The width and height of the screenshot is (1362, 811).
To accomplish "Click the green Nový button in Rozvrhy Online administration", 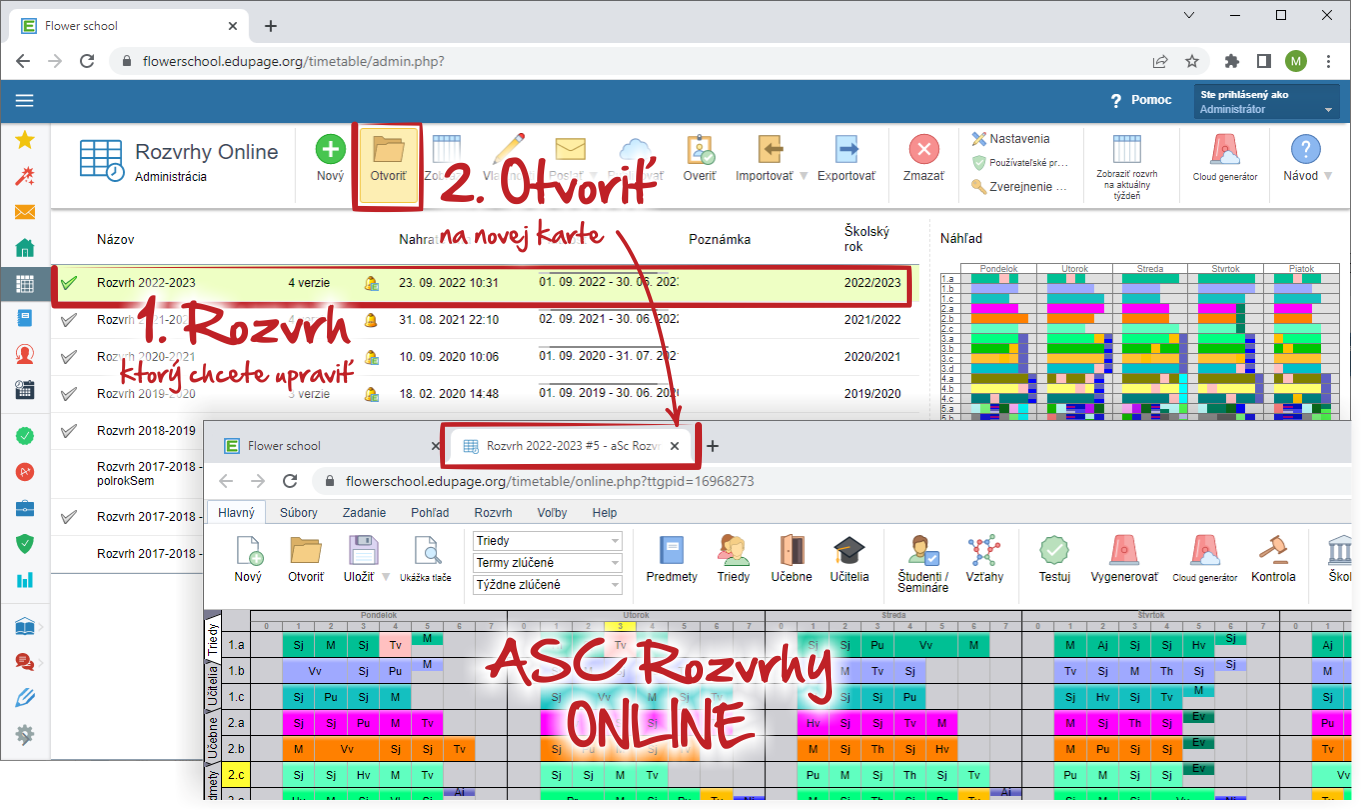I will 330,160.
